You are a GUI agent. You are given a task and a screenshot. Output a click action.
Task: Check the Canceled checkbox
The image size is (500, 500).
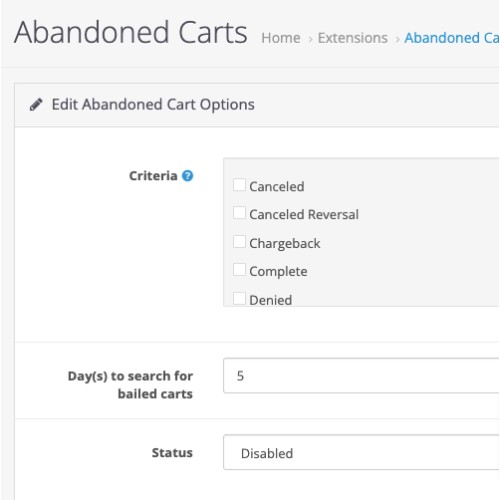pos(239,185)
